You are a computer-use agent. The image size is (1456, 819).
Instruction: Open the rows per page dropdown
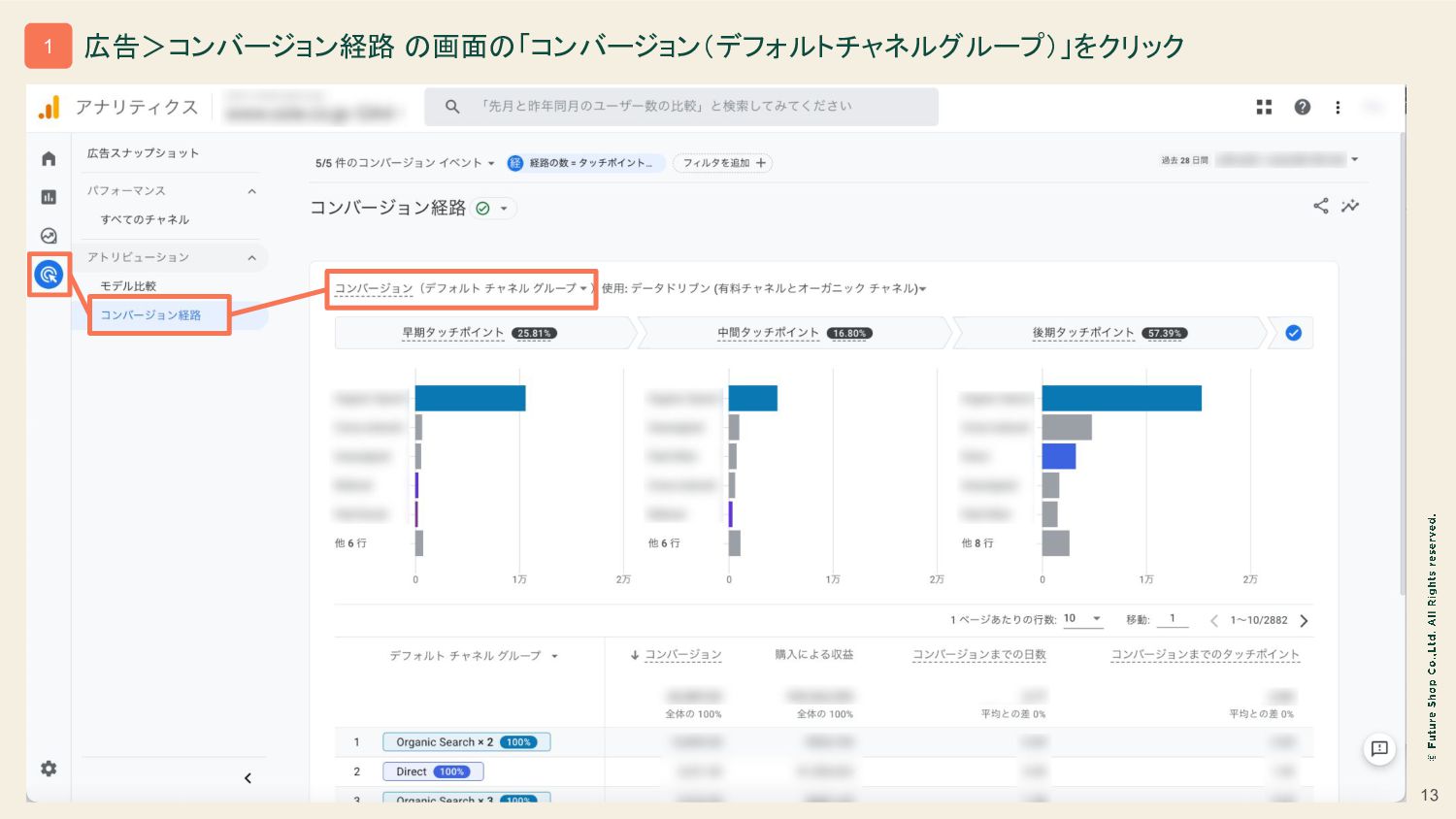click(x=1083, y=619)
